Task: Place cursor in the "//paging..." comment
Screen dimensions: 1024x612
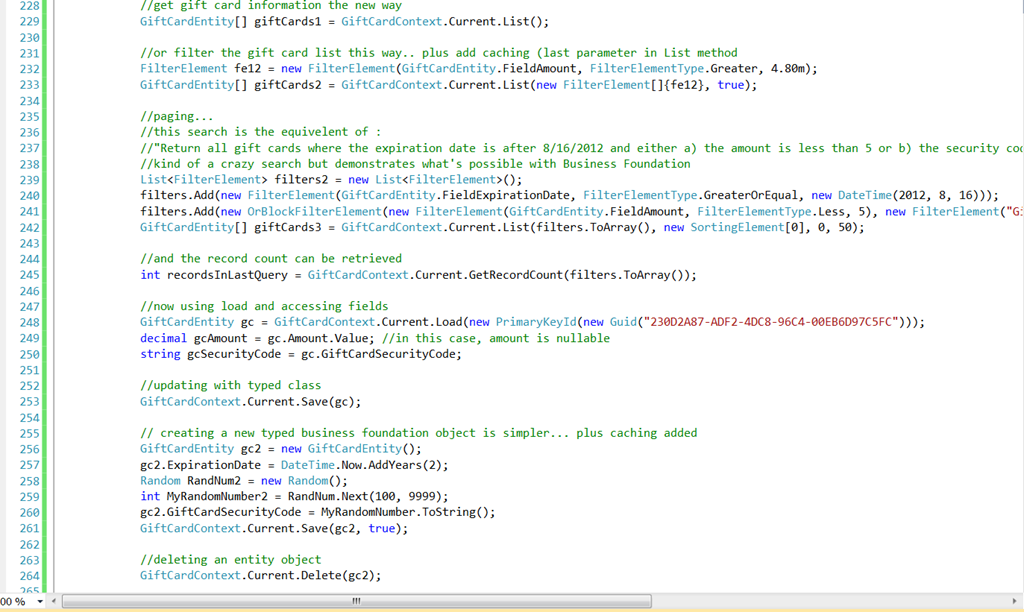Action: click(177, 116)
